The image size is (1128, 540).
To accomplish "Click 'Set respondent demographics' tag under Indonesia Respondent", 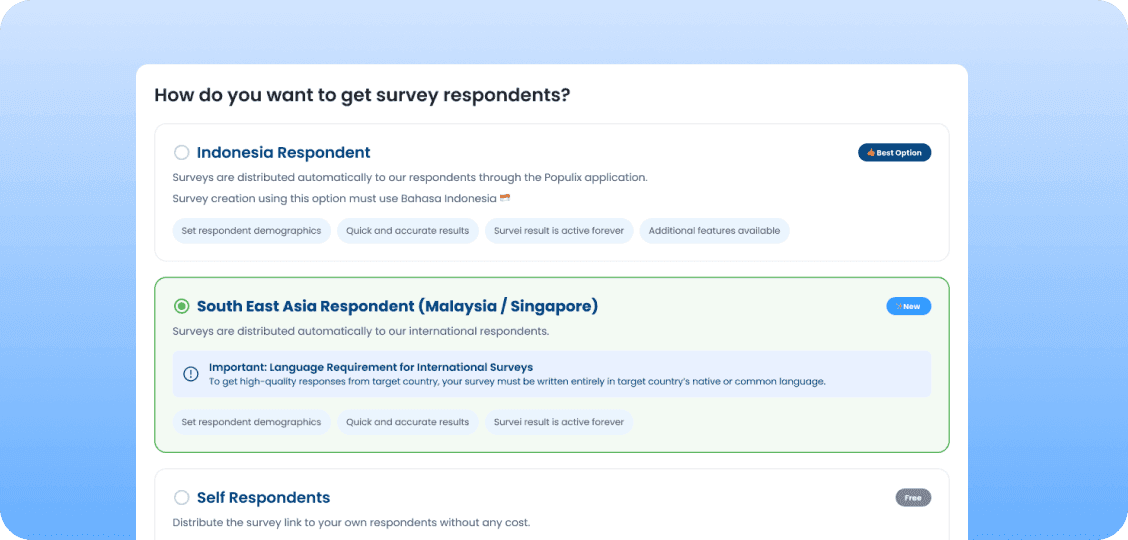I will click(x=251, y=231).
